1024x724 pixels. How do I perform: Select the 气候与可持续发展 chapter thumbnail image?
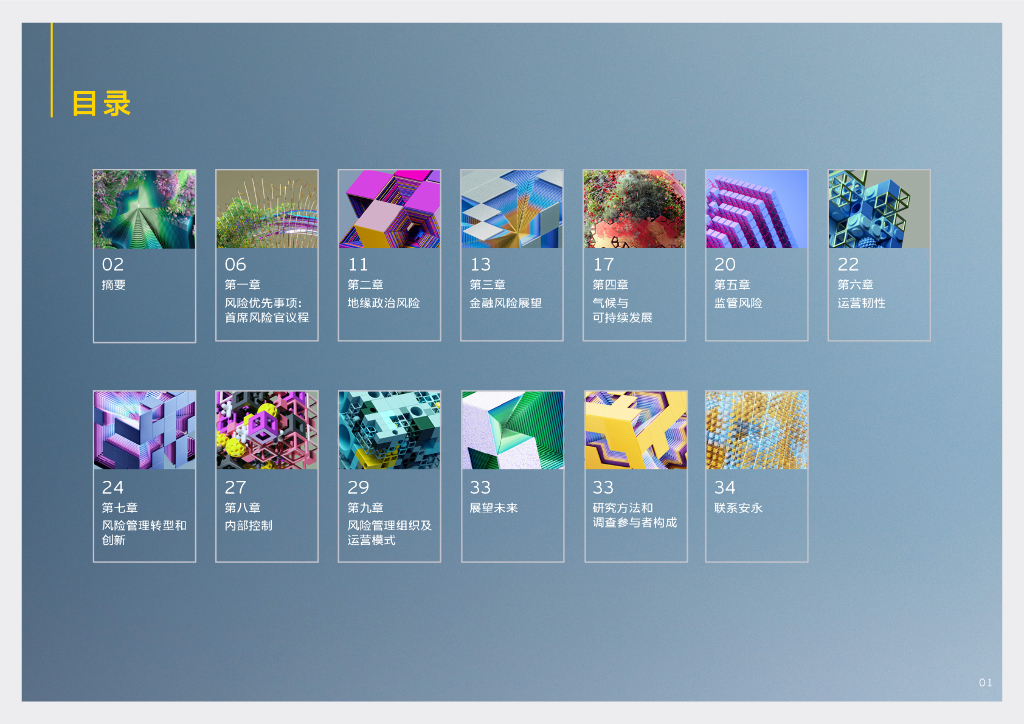(634, 209)
